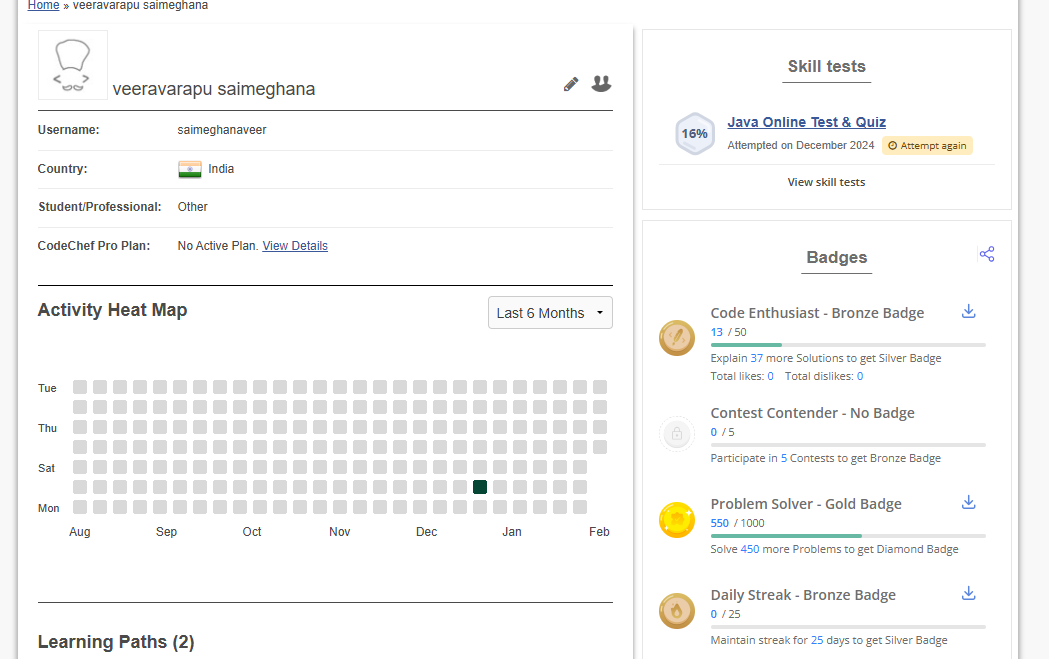Click 'Participate in 5 Contests' text
Image resolution: width=1049 pixels, height=659 pixels.
[x=826, y=458]
